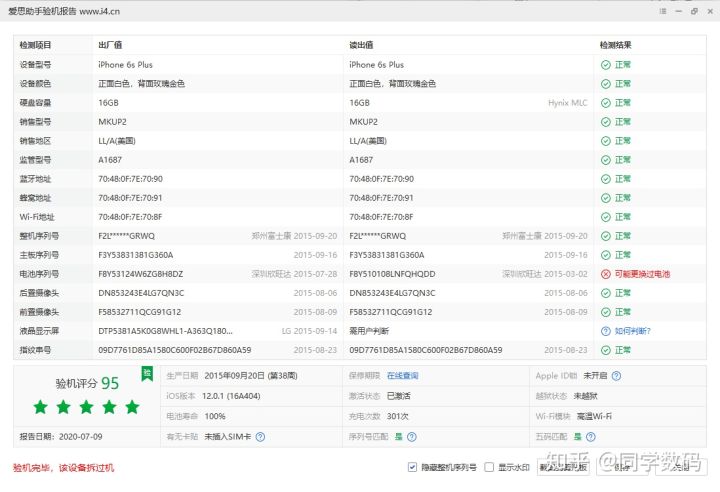
Task: Click the factory LCD serial DTP5381A5K0G8WHL1-A363Q180...
Action: pyautogui.click(x=165, y=331)
